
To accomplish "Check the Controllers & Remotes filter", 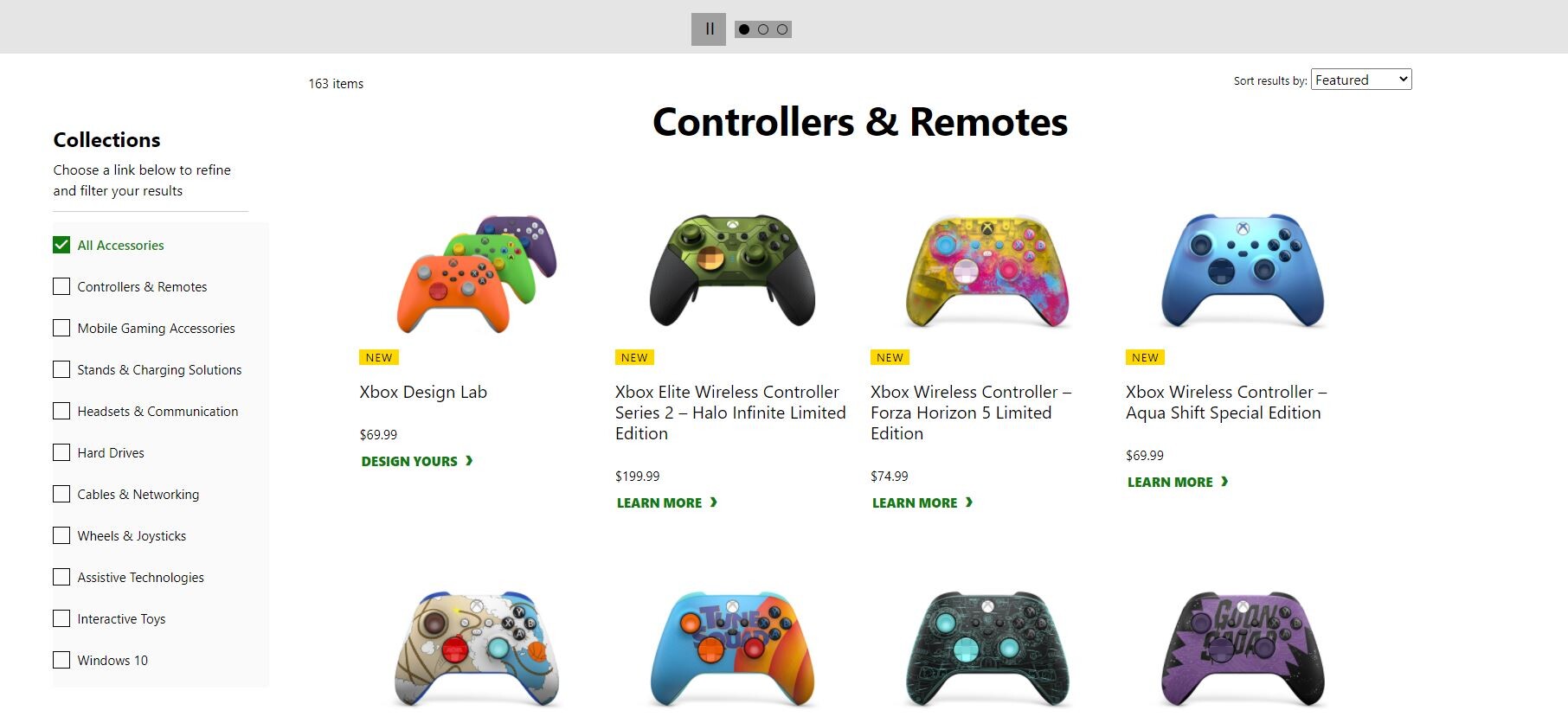I will tap(61, 286).
